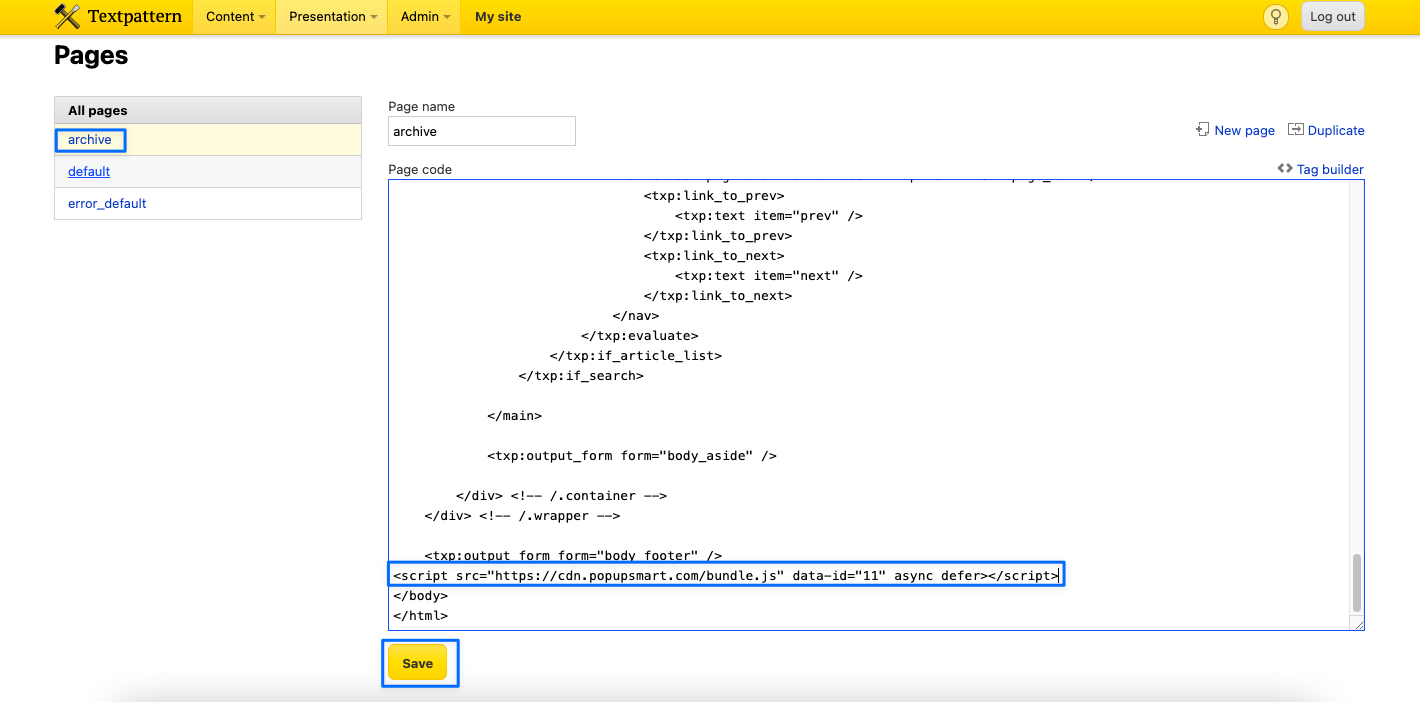Open the Presentation dropdown menu
Image resolution: width=1420 pixels, height=702 pixels.
[x=333, y=16]
